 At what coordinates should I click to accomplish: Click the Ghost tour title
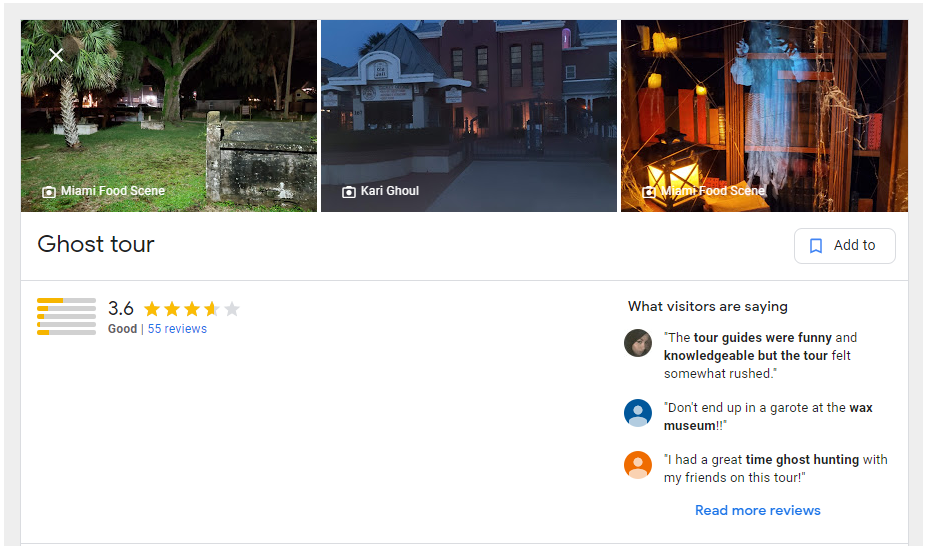96,244
